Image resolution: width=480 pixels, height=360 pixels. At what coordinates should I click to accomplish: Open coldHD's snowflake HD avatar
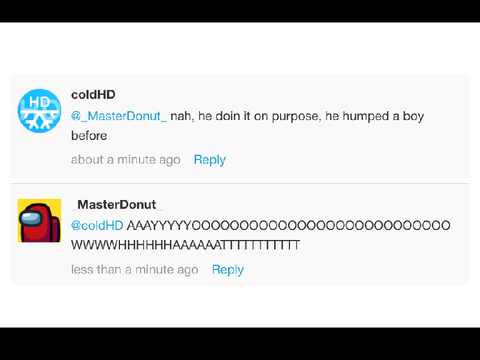tap(39, 111)
